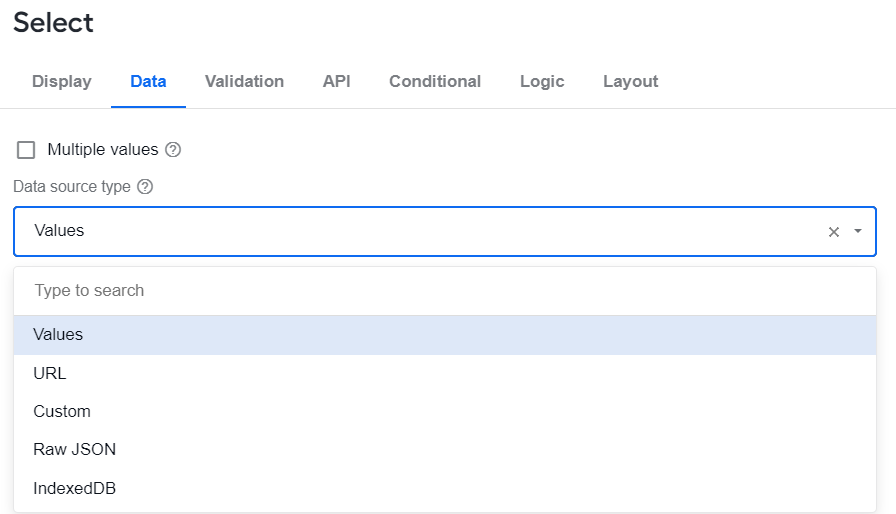Click the Data source type select box
This screenshot has width=896, height=514.
(x=445, y=231)
